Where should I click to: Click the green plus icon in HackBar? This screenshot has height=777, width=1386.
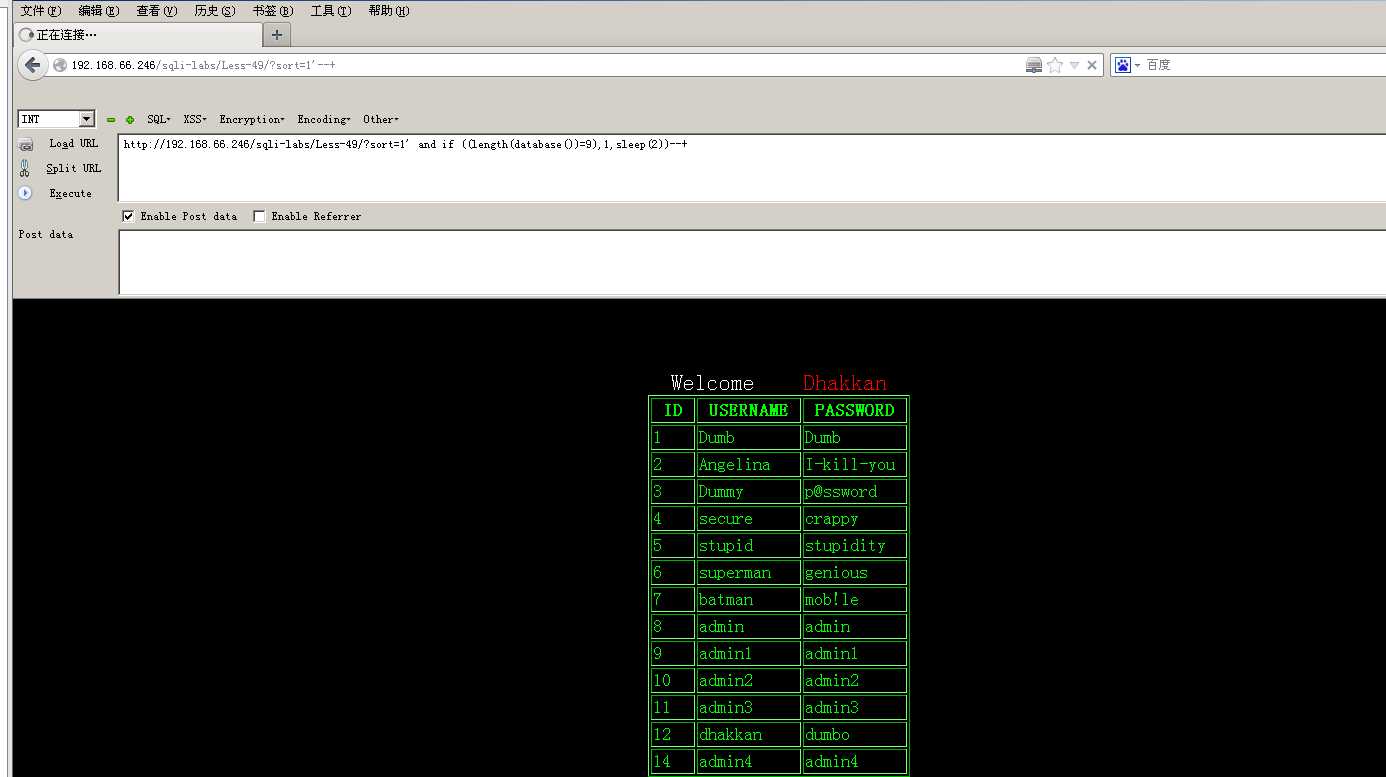[129, 119]
